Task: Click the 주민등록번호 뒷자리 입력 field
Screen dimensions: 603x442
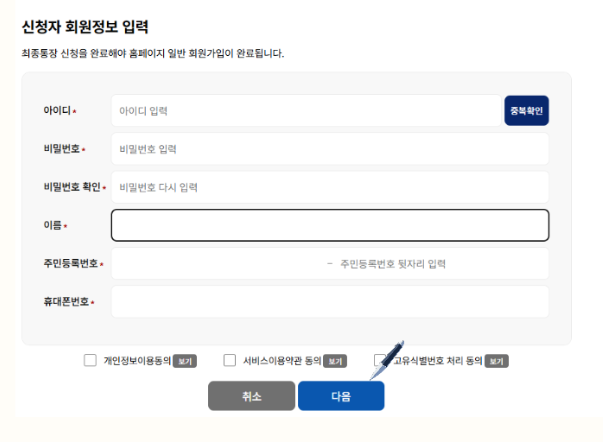Action: coord(442,264)
